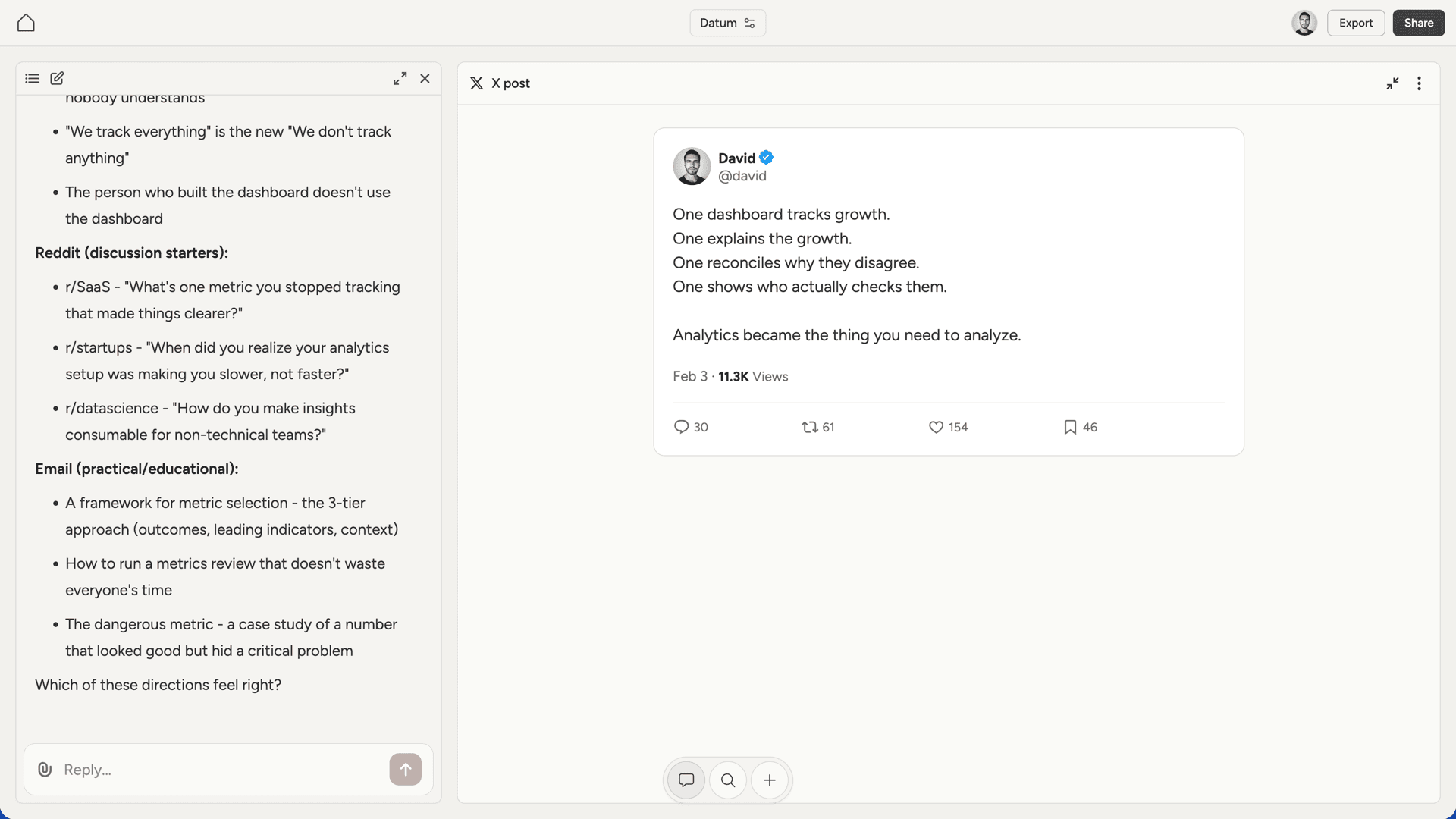Screen dimensions: 1456x819
Task: Select the comment tool in the floating toolbar
Action: pos(686,780)
